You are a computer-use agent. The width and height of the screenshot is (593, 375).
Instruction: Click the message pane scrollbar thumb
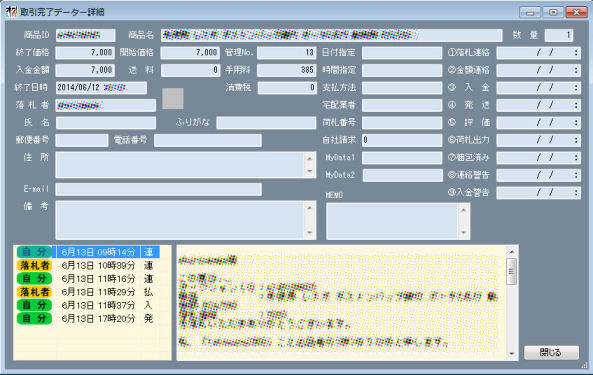(512, 271)
